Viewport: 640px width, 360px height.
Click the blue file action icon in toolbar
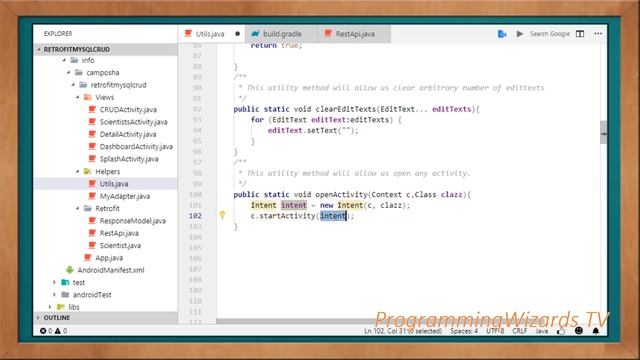pos(502,34)
